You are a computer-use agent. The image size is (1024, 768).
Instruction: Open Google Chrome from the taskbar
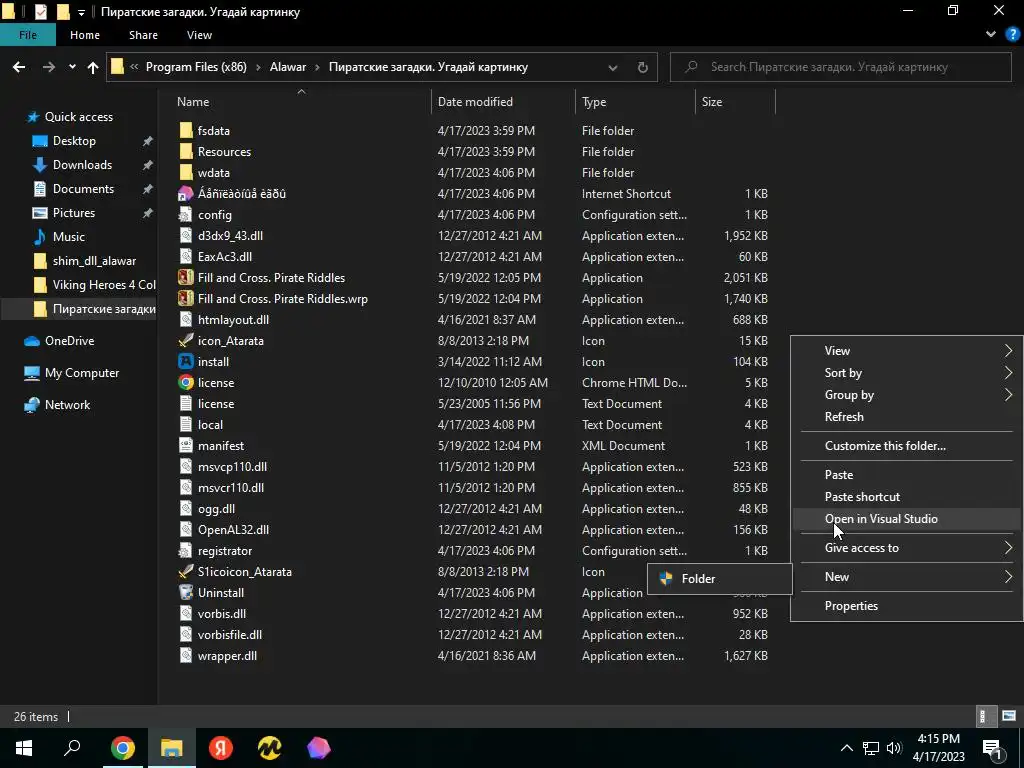[x=123, y=748]
